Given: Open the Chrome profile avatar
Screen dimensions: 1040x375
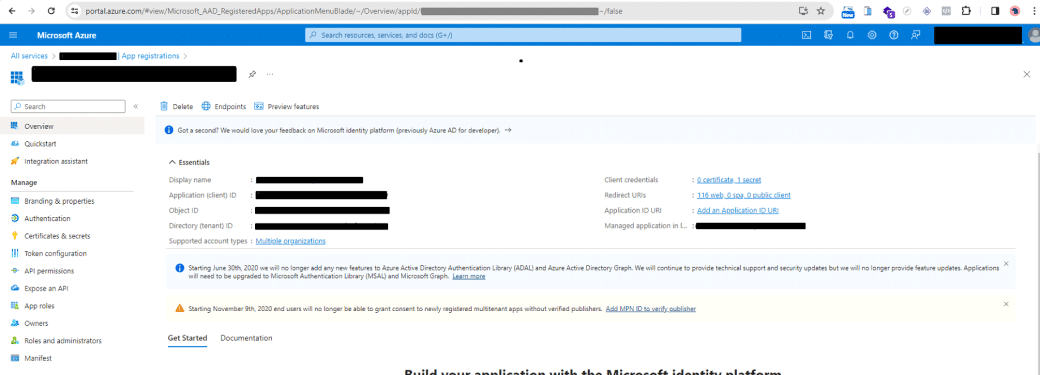Looking at the screenshot, I should tap(1015, 11).
